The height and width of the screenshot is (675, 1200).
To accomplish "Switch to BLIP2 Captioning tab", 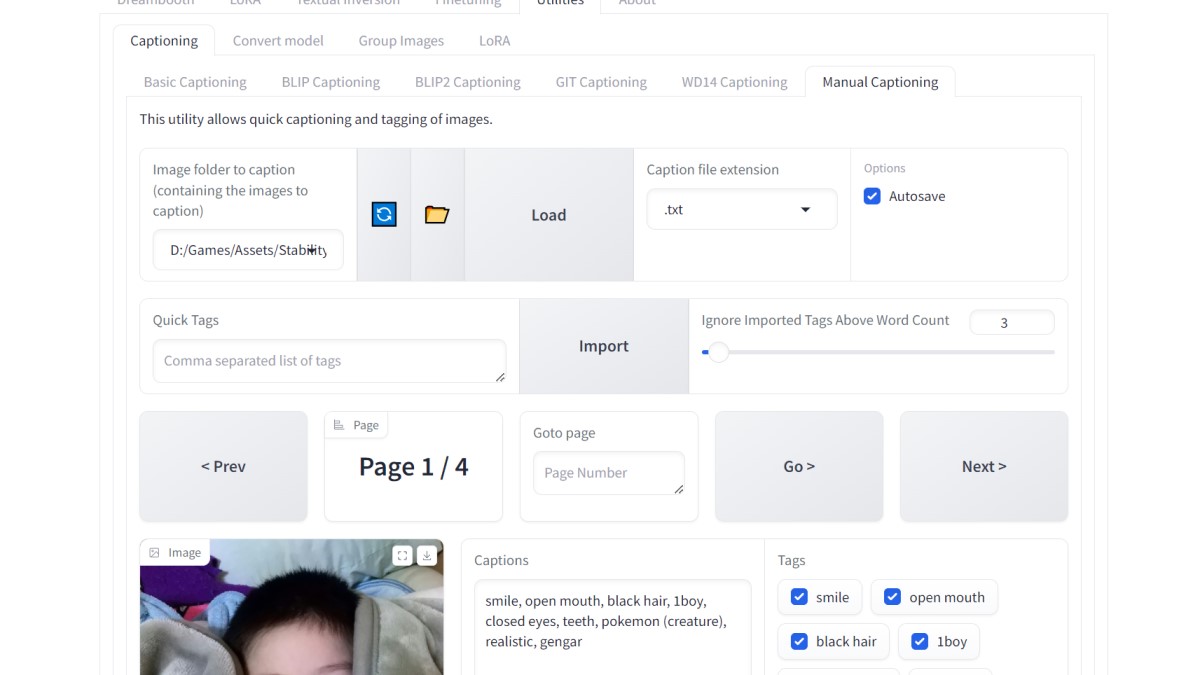I will tap(468, 82).
